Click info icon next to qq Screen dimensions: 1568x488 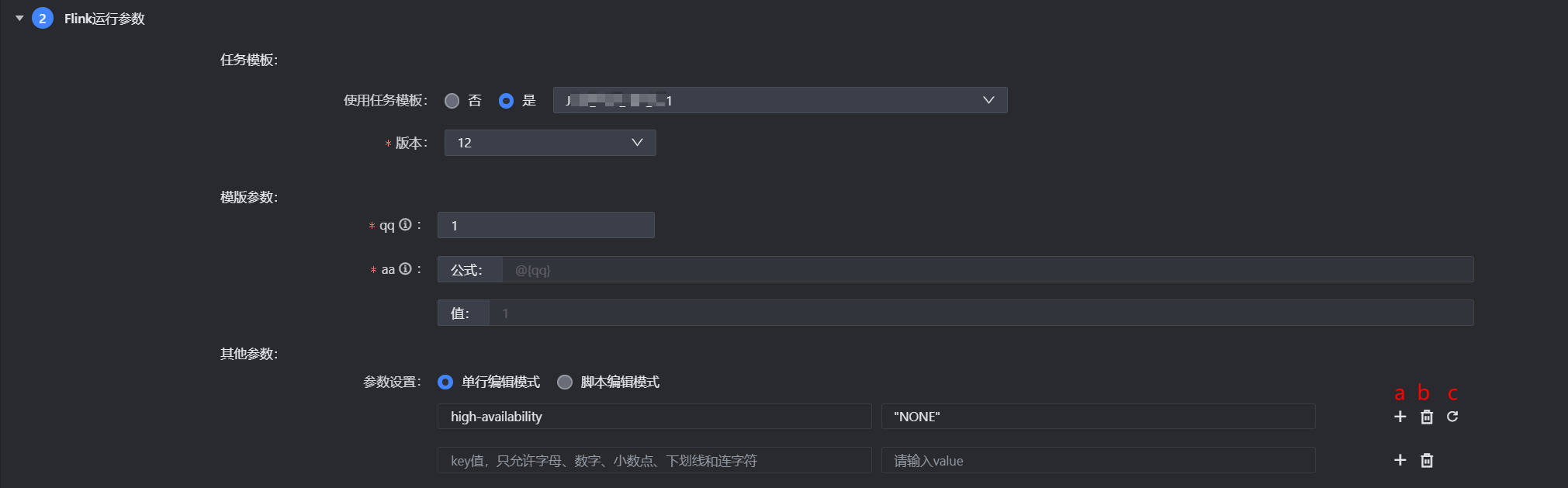pos(405,224)
